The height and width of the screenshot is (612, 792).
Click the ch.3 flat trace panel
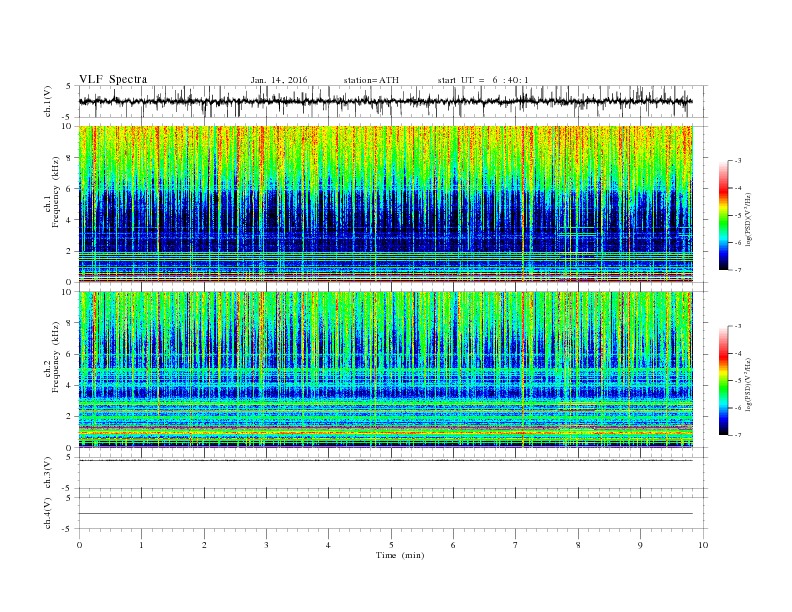pos(393,473)
